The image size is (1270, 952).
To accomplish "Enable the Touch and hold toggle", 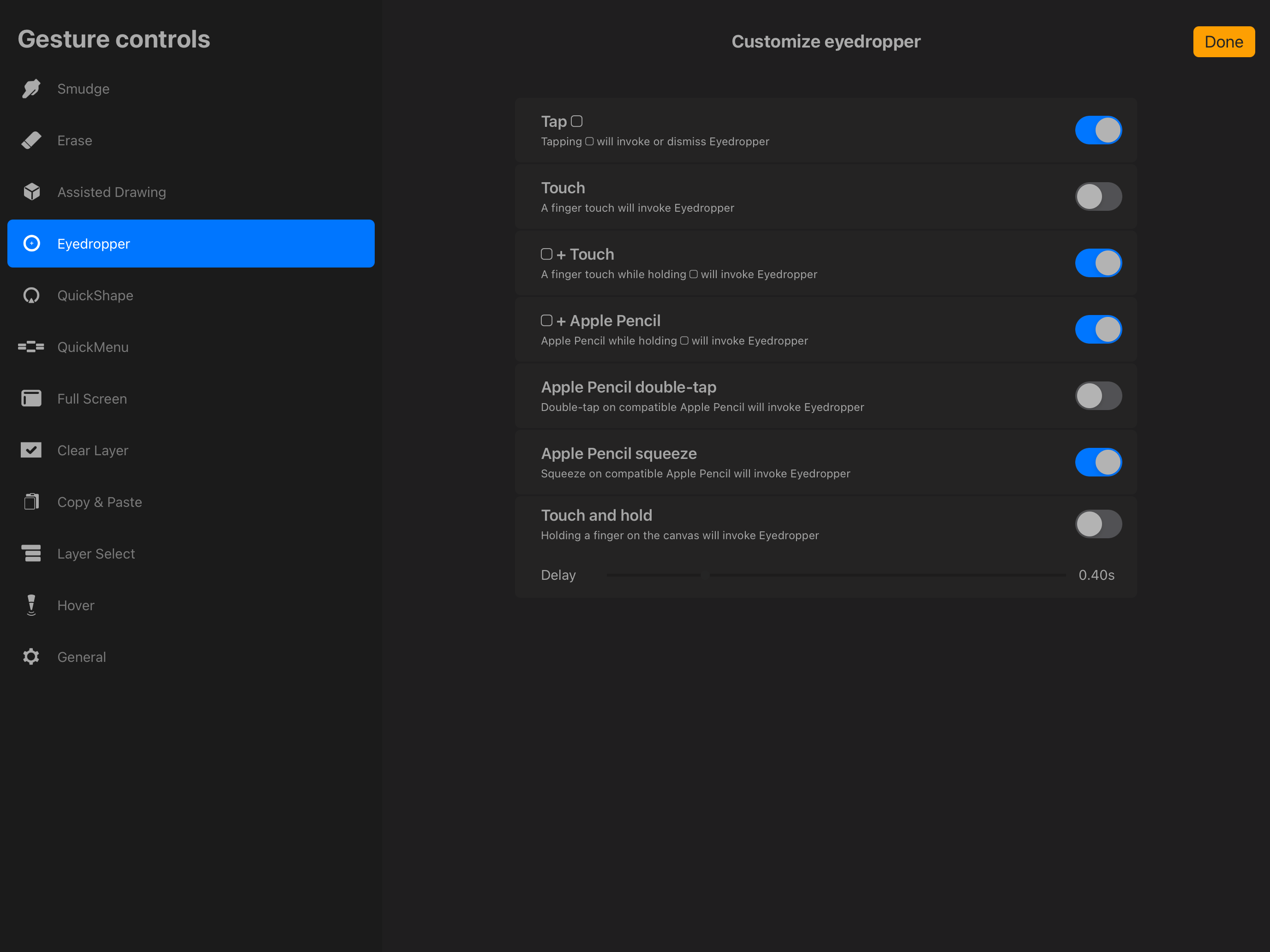I will pyautogui.click(x=1098, y=524).
